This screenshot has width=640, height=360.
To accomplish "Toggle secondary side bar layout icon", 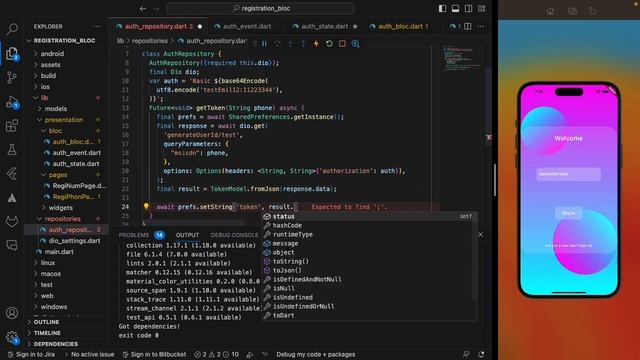I will click(x=469, y=9).
